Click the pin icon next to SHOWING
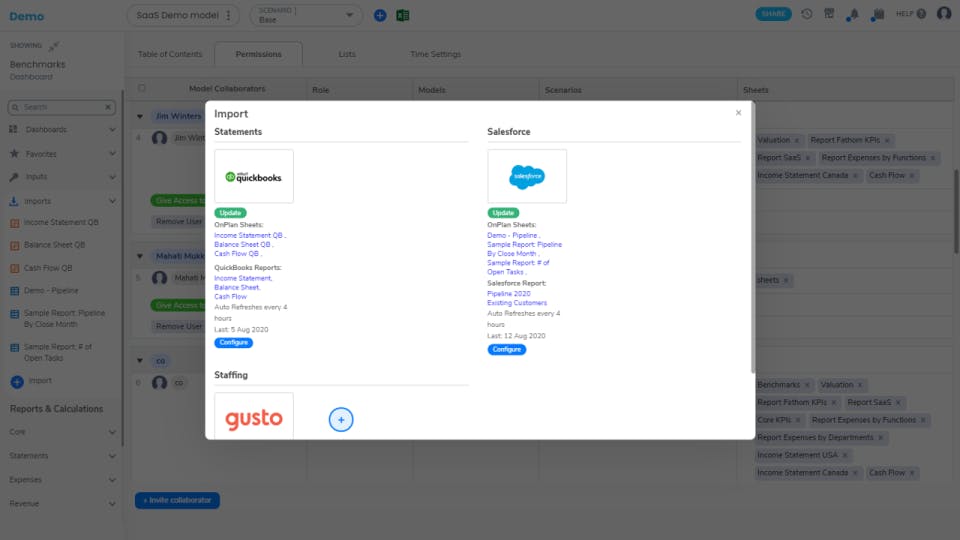The image size is (960, 540). pyautogui.click(x=54, y=46)
